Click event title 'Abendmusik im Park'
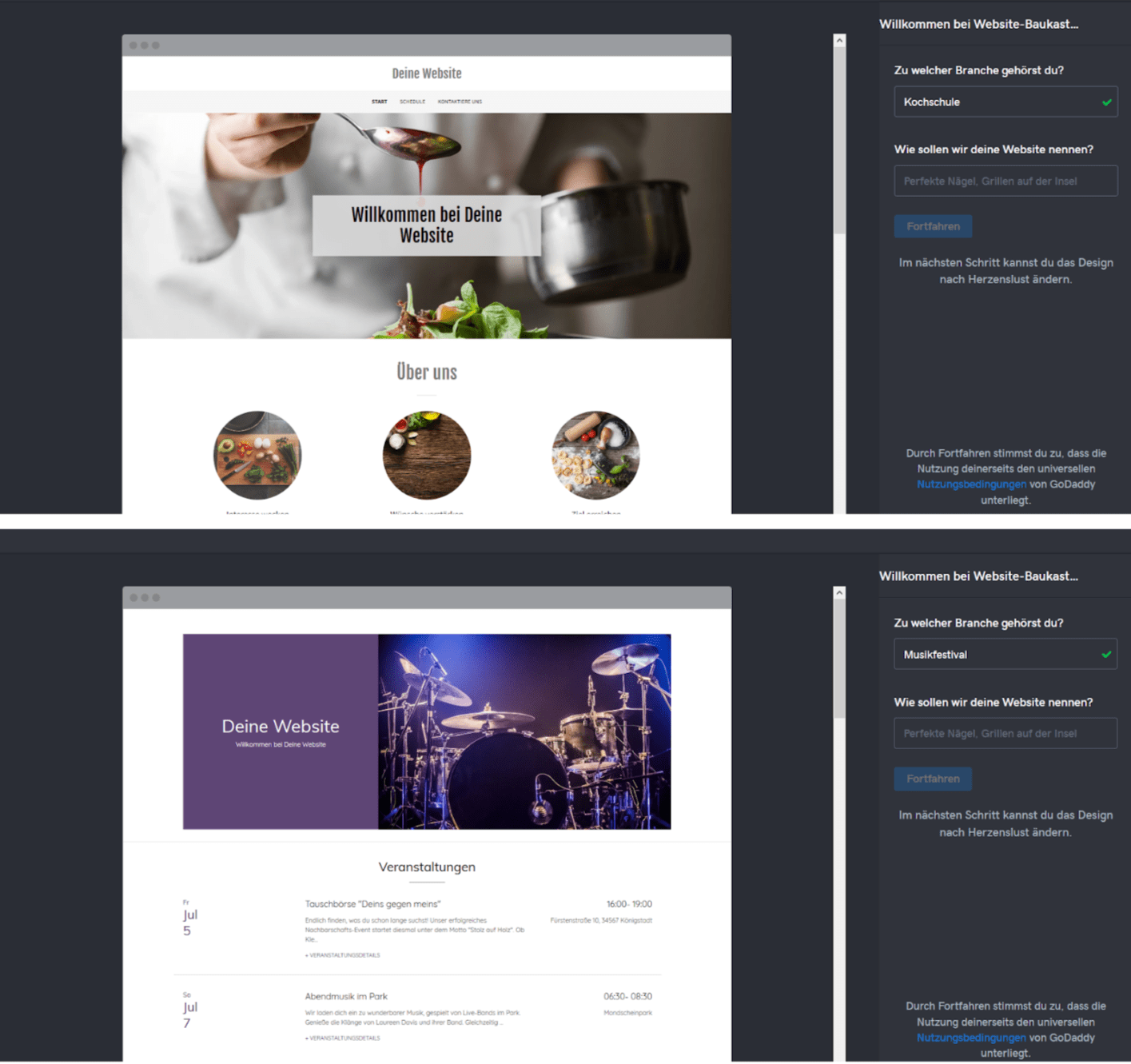Viewport: 1131px width, 1064px height. click(x=346, y=997)
